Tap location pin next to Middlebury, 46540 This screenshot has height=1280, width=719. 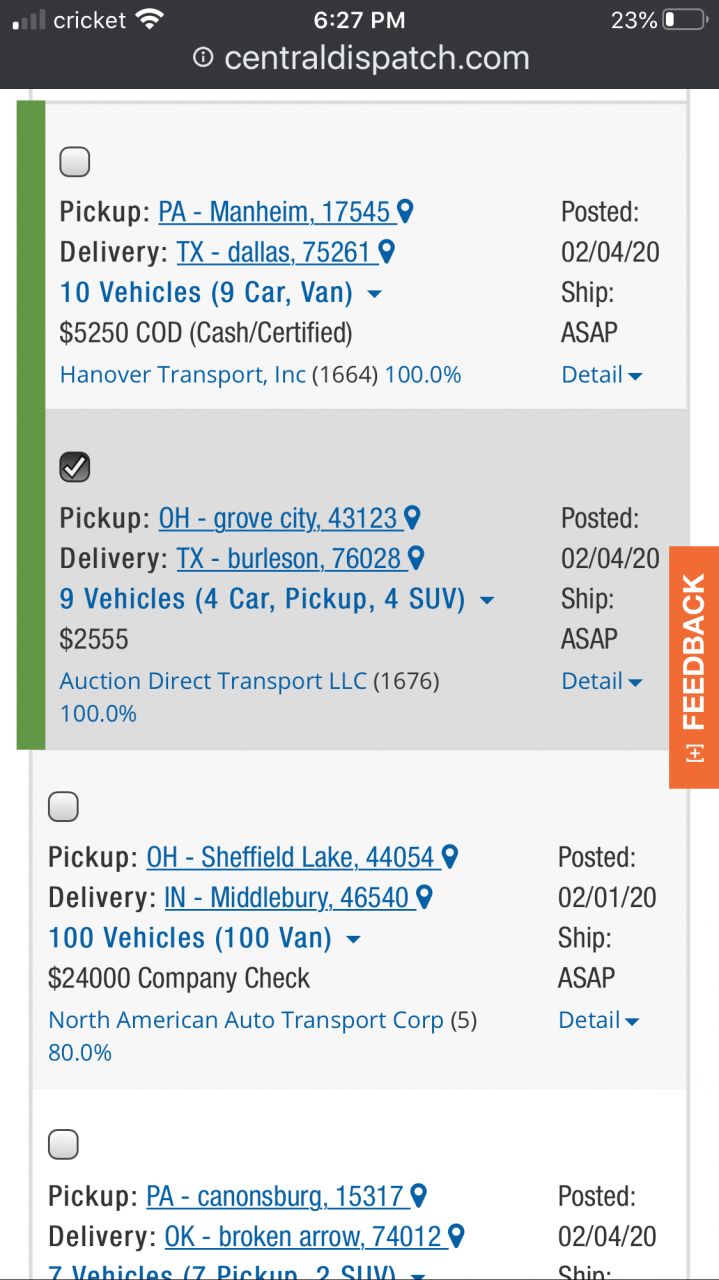[424, 897]
